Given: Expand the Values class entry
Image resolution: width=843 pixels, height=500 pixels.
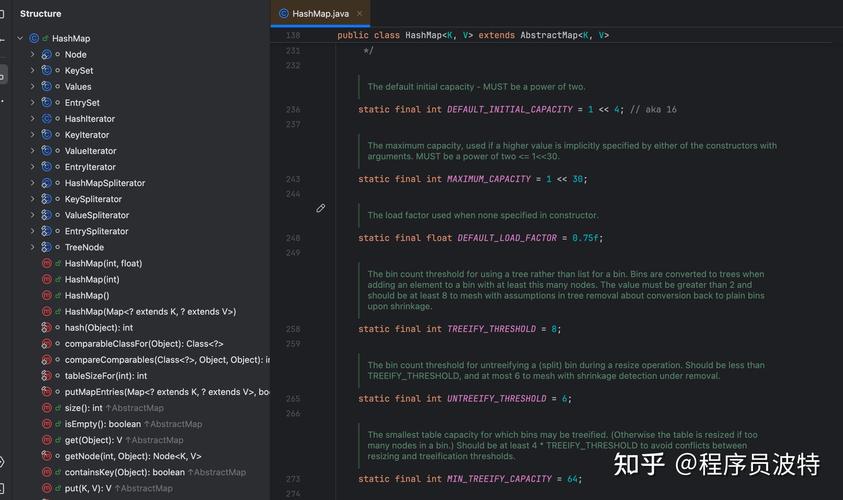Looking at the screenshot, I should 32,87.
